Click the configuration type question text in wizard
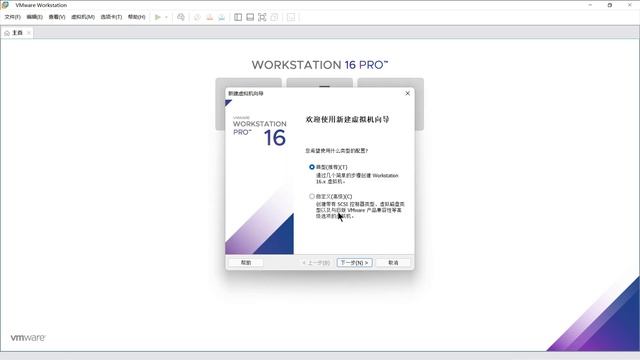640x360 pixels. [337, 151]
